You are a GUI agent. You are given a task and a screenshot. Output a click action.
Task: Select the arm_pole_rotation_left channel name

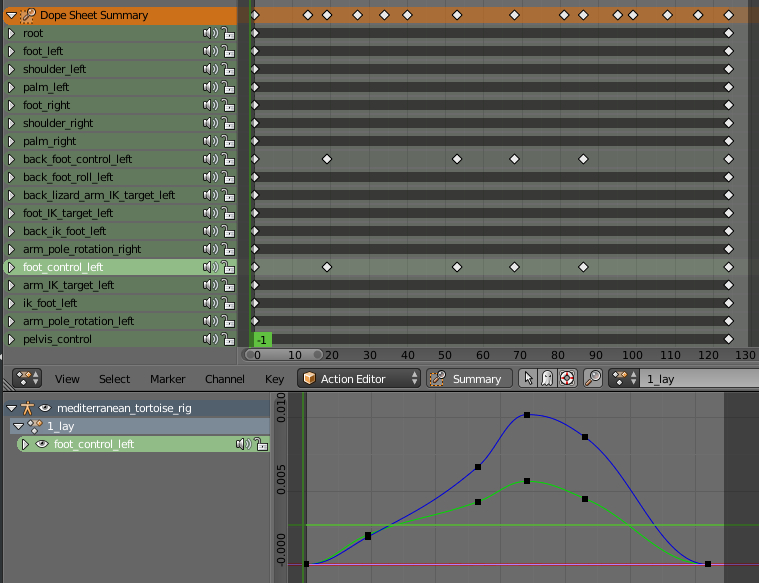pyautogui.click(x=78, y=321)
